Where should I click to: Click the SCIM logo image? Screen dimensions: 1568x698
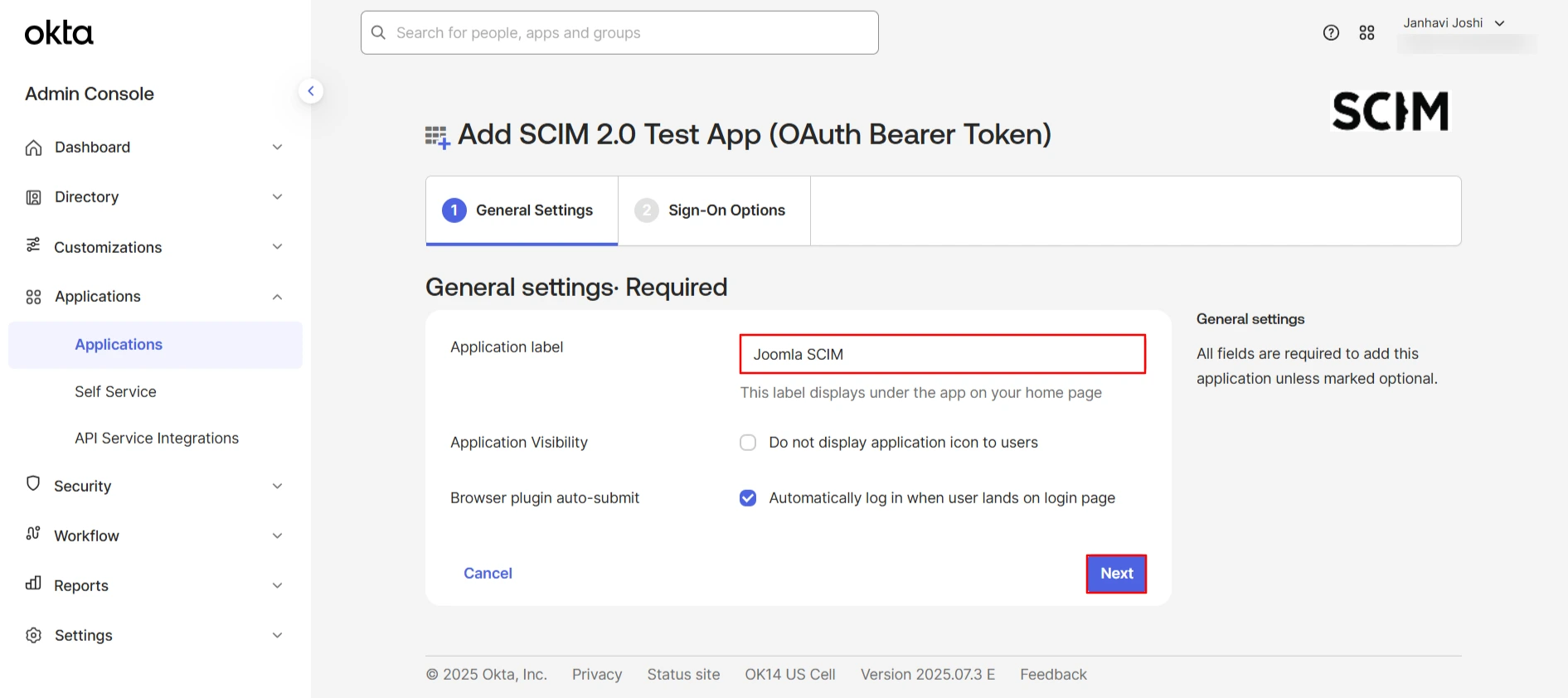tap(1390, 111)
